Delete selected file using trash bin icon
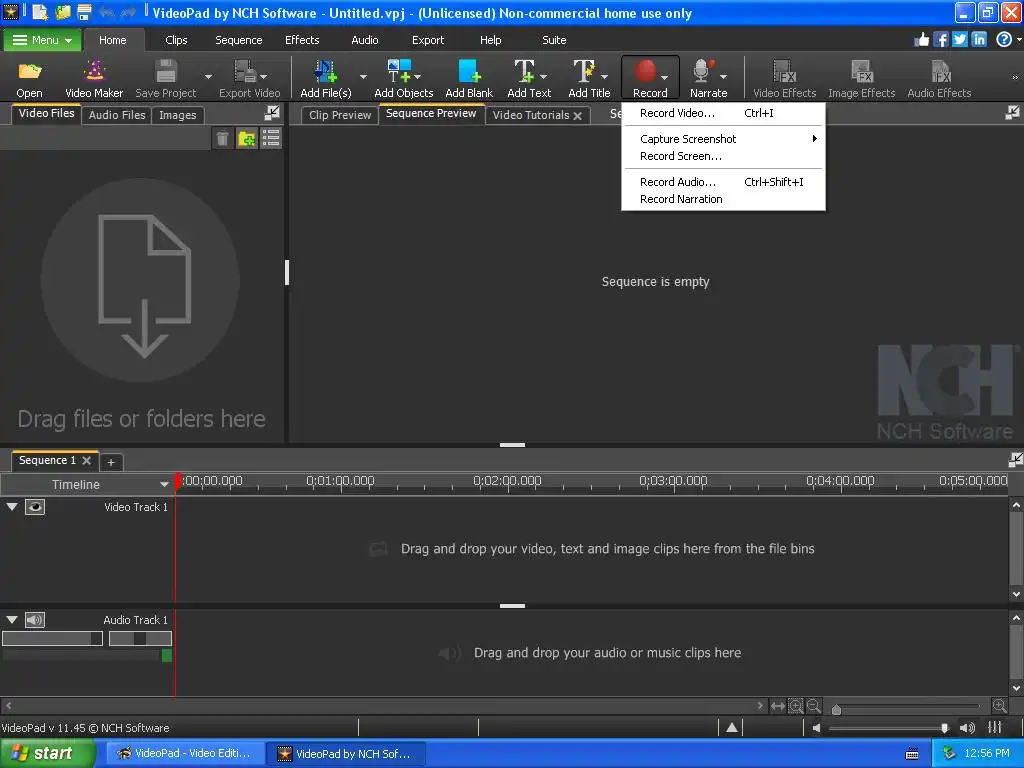The image size is (1024, 768). (223, 138)
